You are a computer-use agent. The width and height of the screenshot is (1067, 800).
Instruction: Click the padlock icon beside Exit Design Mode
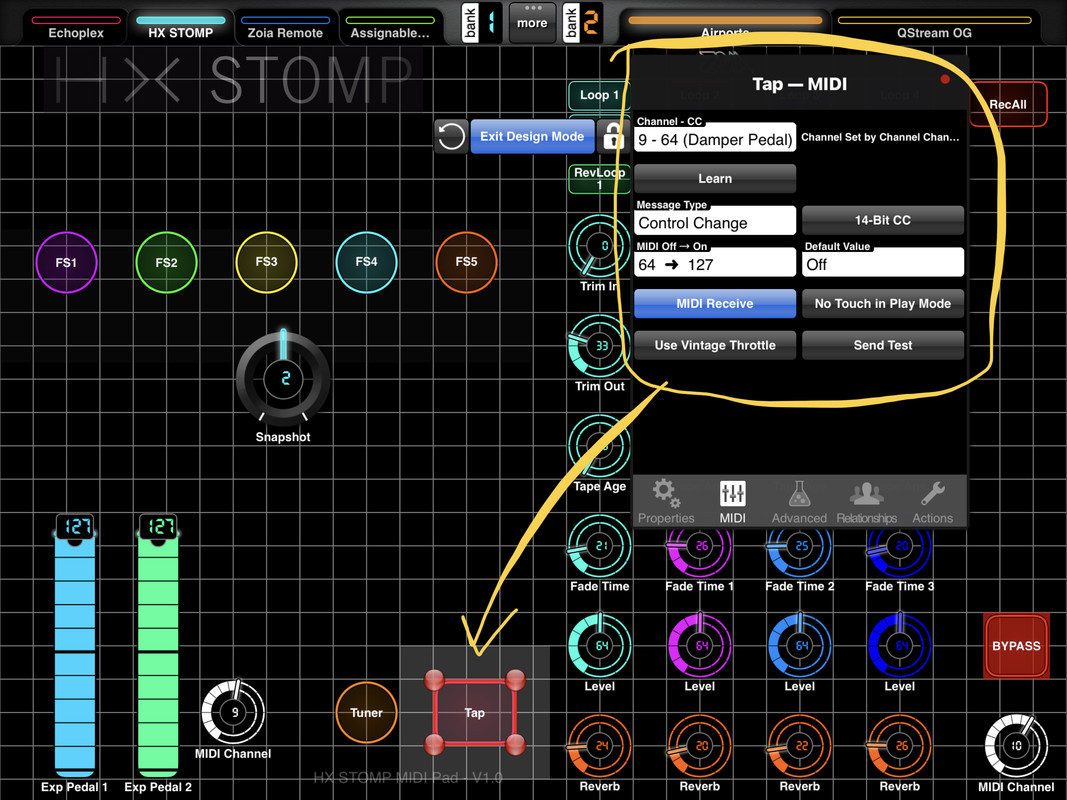[x=612, y=136]
